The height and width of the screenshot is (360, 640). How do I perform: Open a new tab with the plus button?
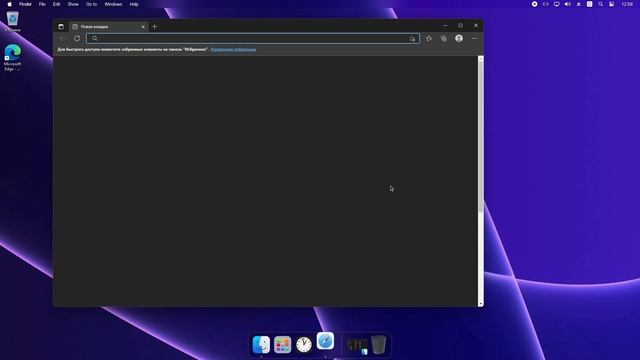point(154,27)
